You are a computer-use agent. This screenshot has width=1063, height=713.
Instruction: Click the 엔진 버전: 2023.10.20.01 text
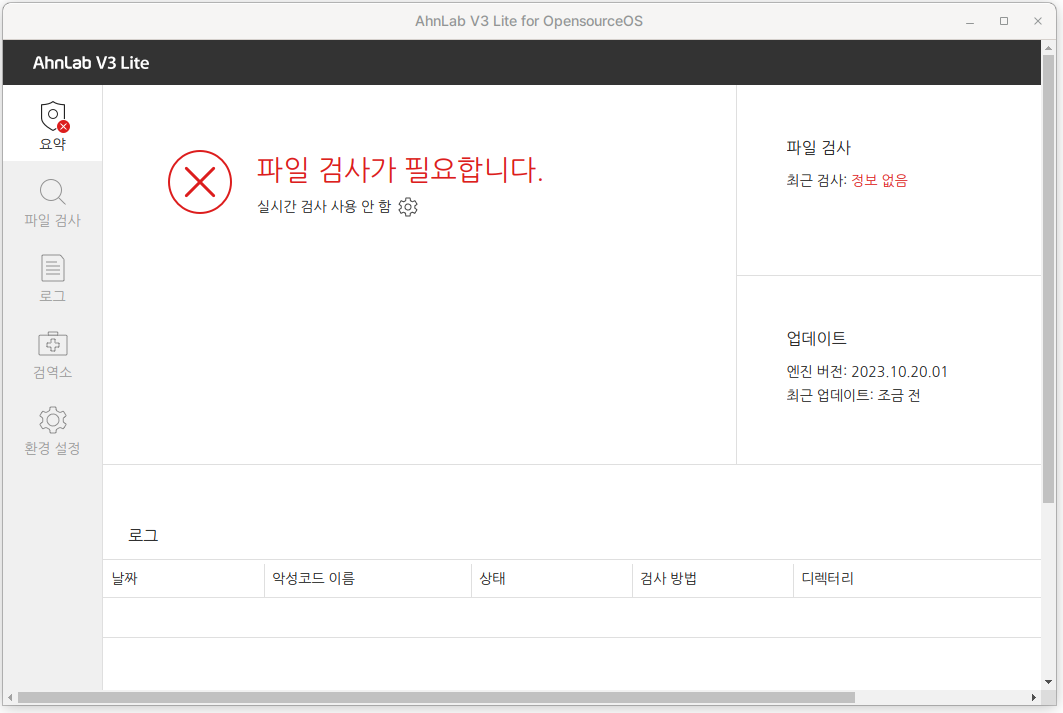pos(866,371)
